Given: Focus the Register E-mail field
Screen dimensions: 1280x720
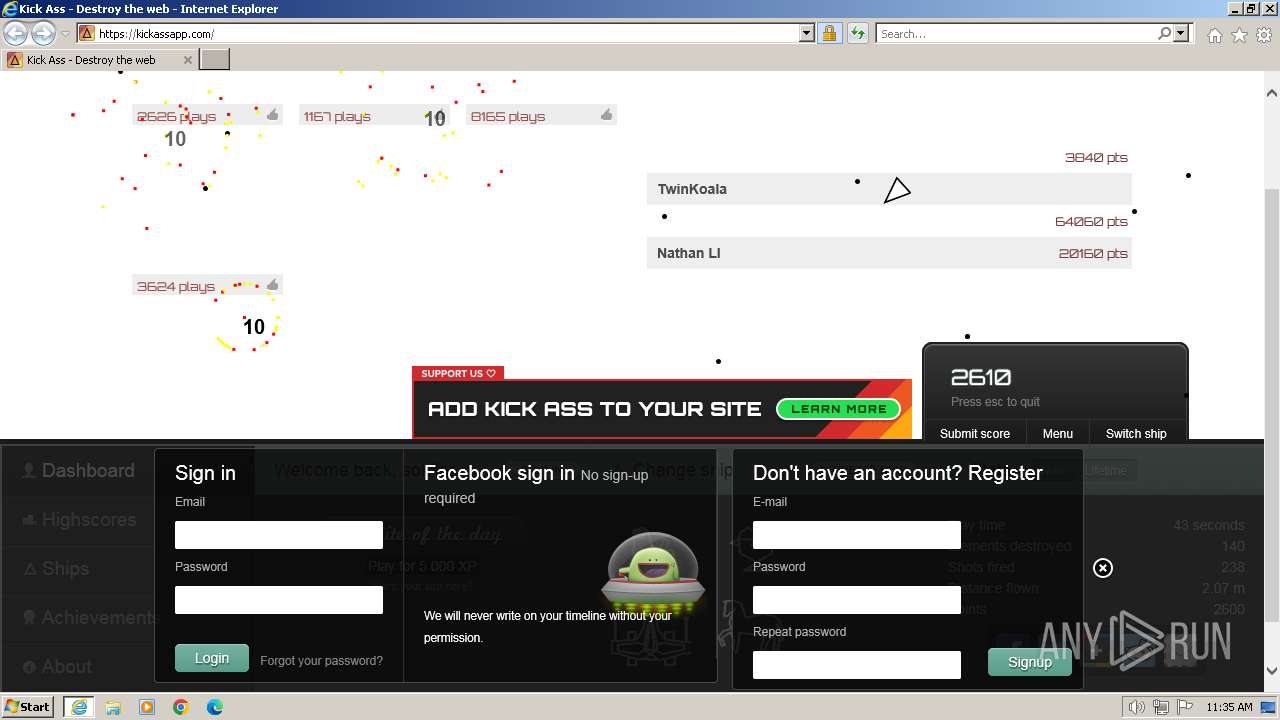Looking at the screenshot, I should pyautogui.click(x=857, y=535).
